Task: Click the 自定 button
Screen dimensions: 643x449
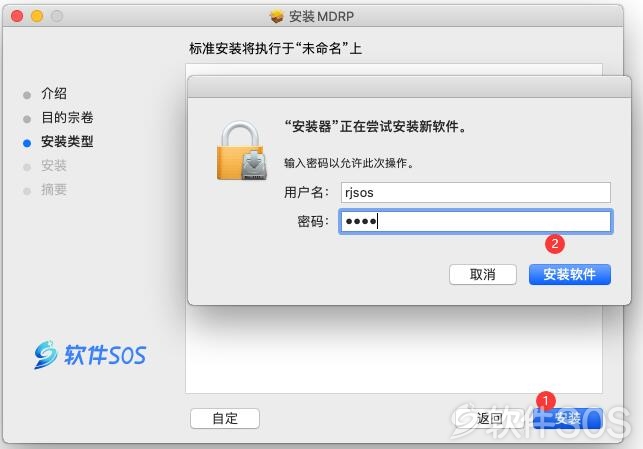Action: 225,419
